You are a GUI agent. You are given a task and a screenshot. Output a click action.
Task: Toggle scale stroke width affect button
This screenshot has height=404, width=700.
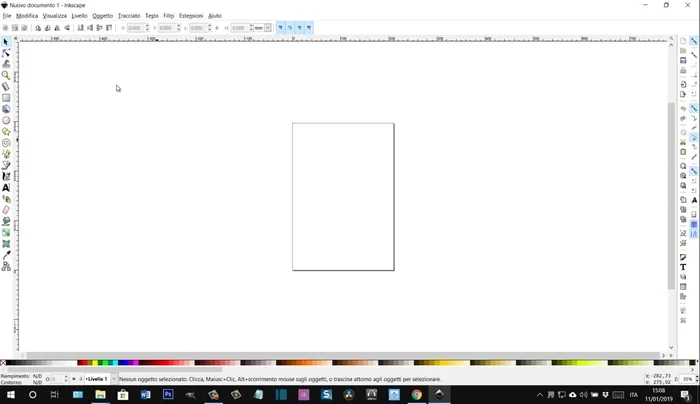click(280, 28)
